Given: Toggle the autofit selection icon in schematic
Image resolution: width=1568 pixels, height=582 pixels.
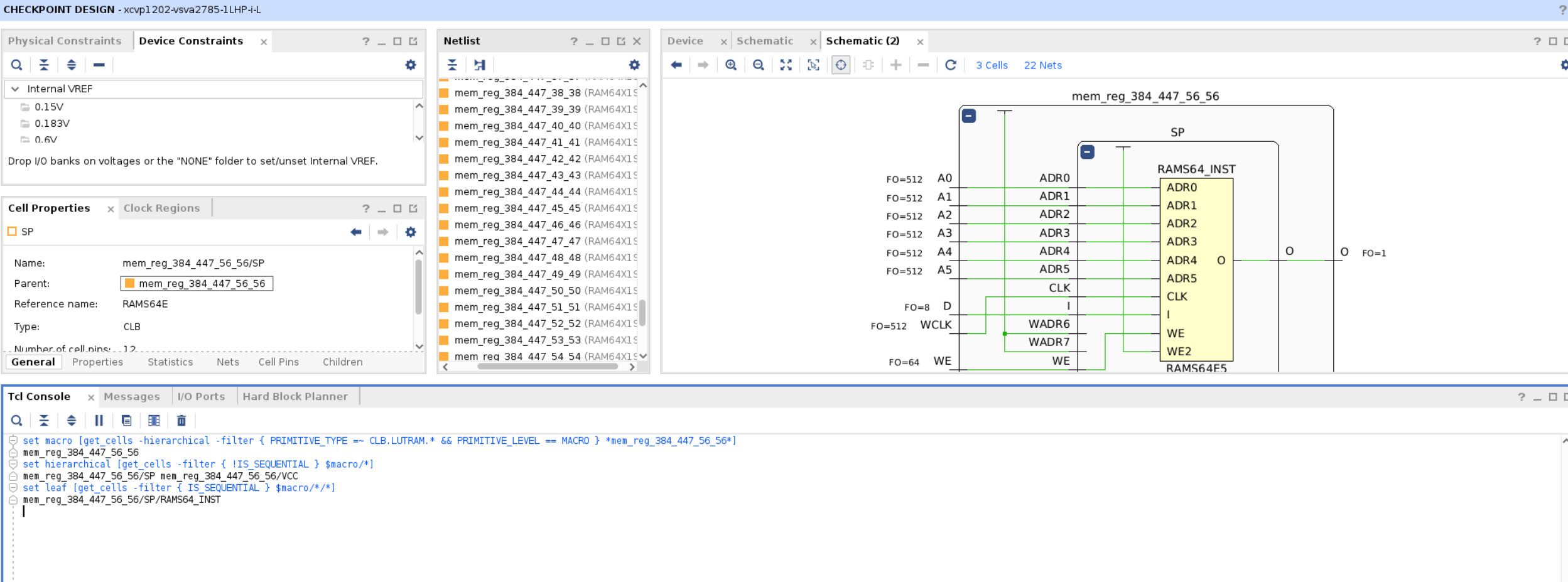Looking at the screenshot, I should click(x=841, y=65).
